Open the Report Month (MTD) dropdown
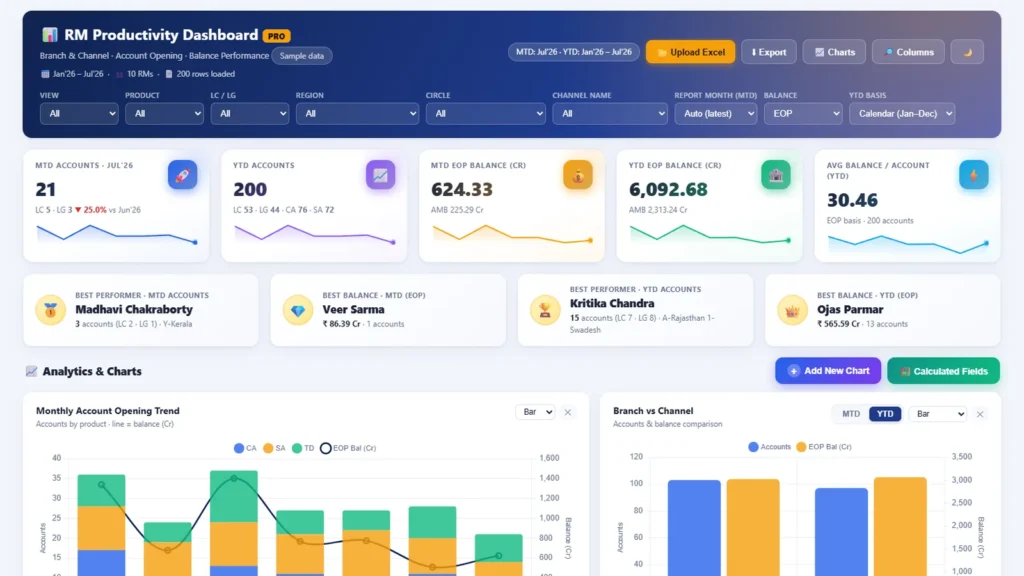 pos(716,114)
